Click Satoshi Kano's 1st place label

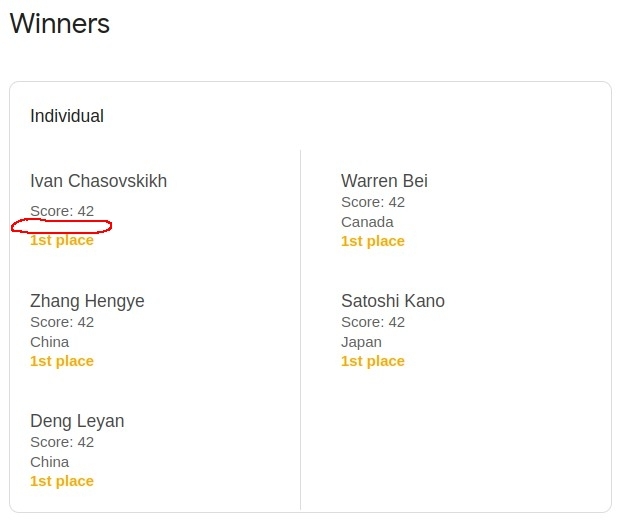(373, 361)
